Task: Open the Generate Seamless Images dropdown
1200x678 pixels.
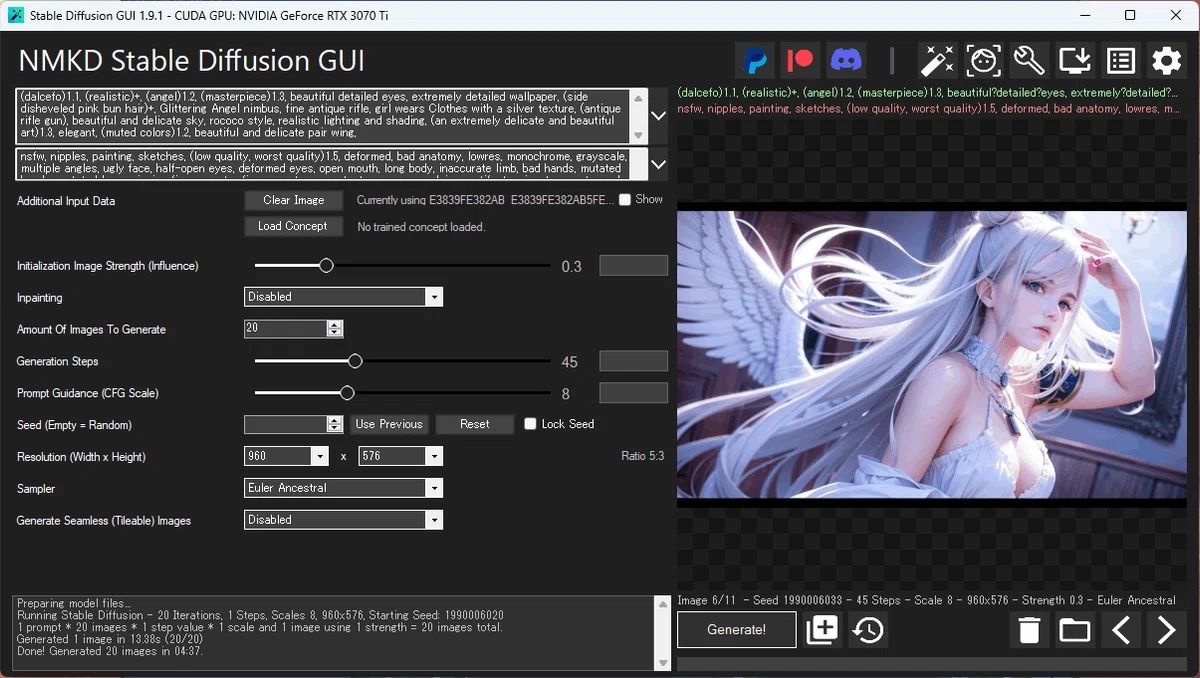Action: coord(343,520)
